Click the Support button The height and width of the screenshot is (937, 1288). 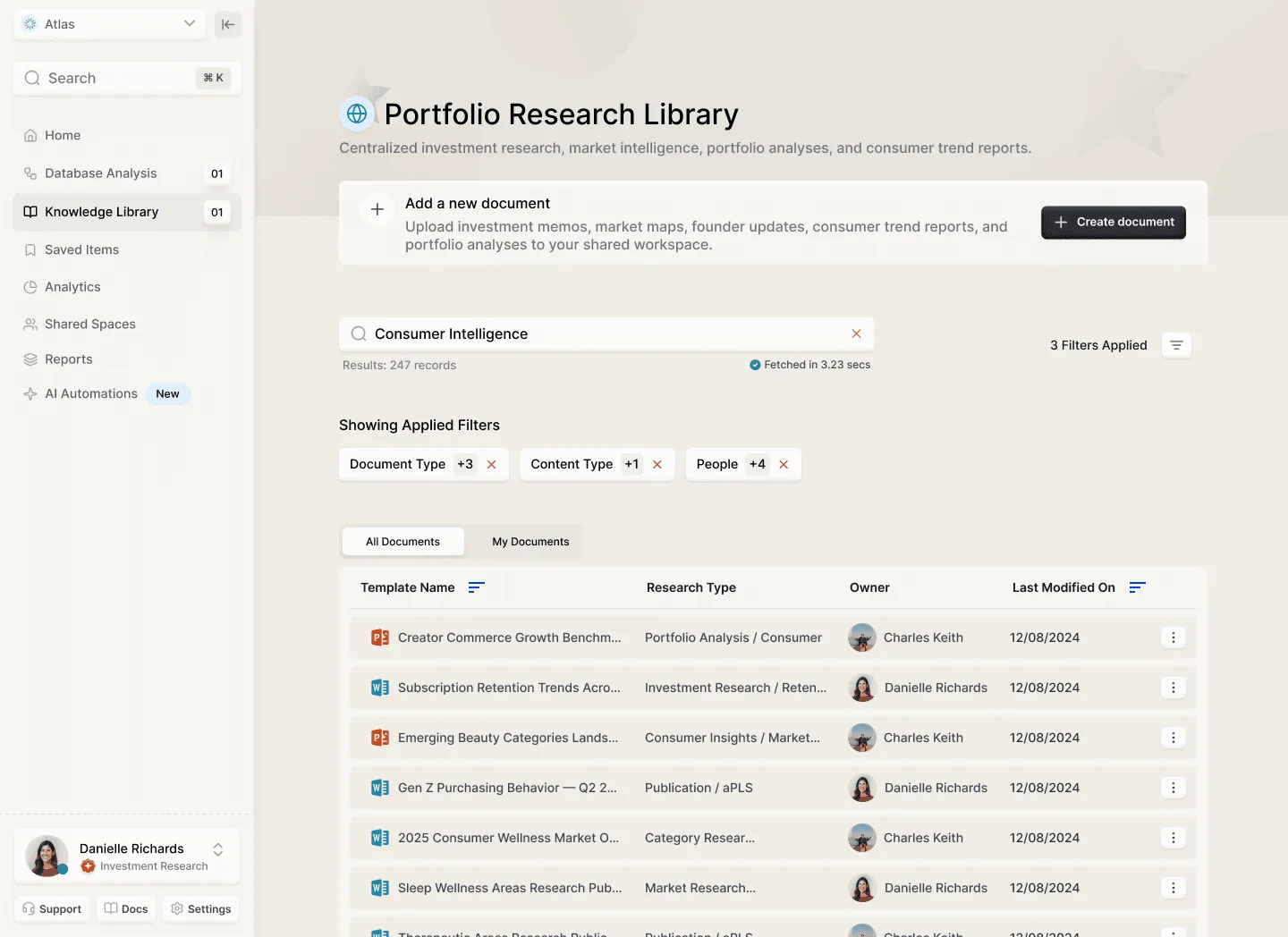click(x=52, y=909)
